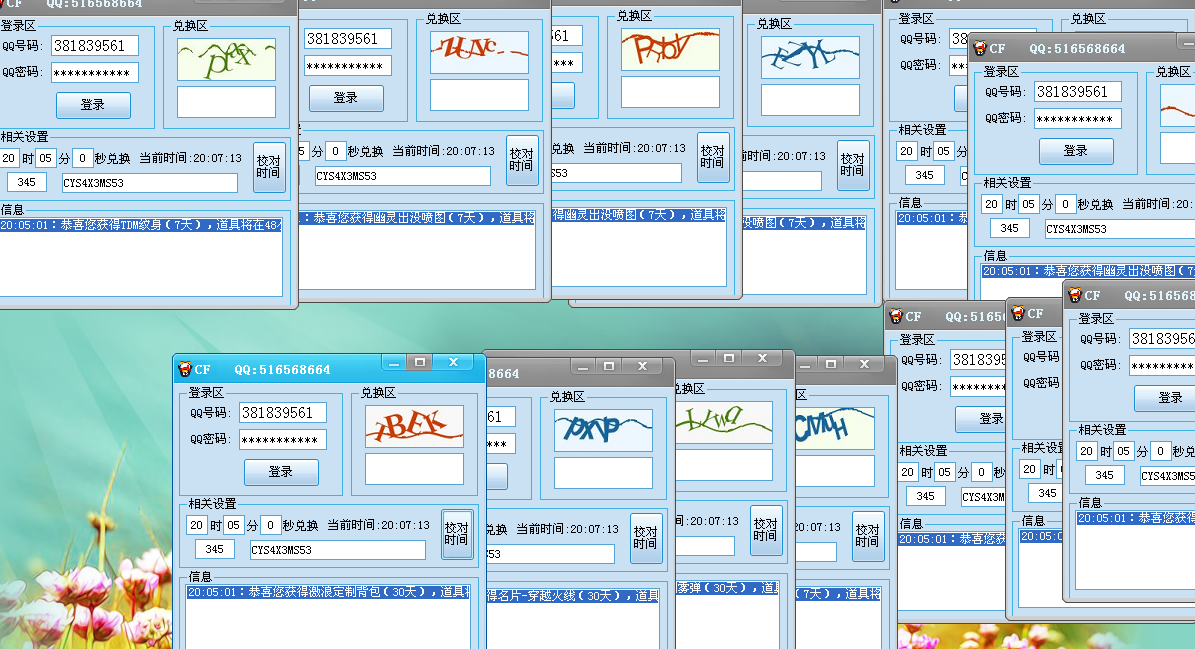
Task: Focus the QQ密码 field in the top-right titled window
Action: (x=1078, y=119)
